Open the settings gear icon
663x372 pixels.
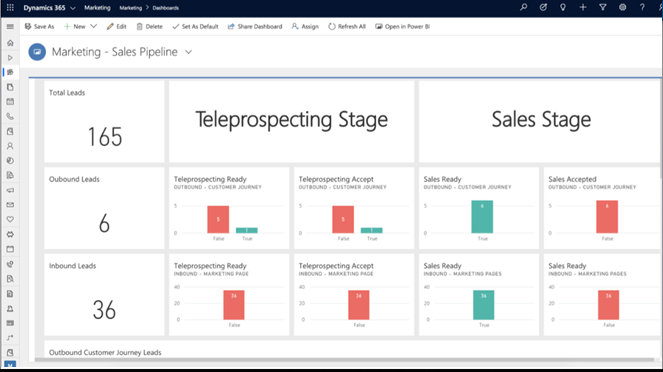(x=622, y=7)
